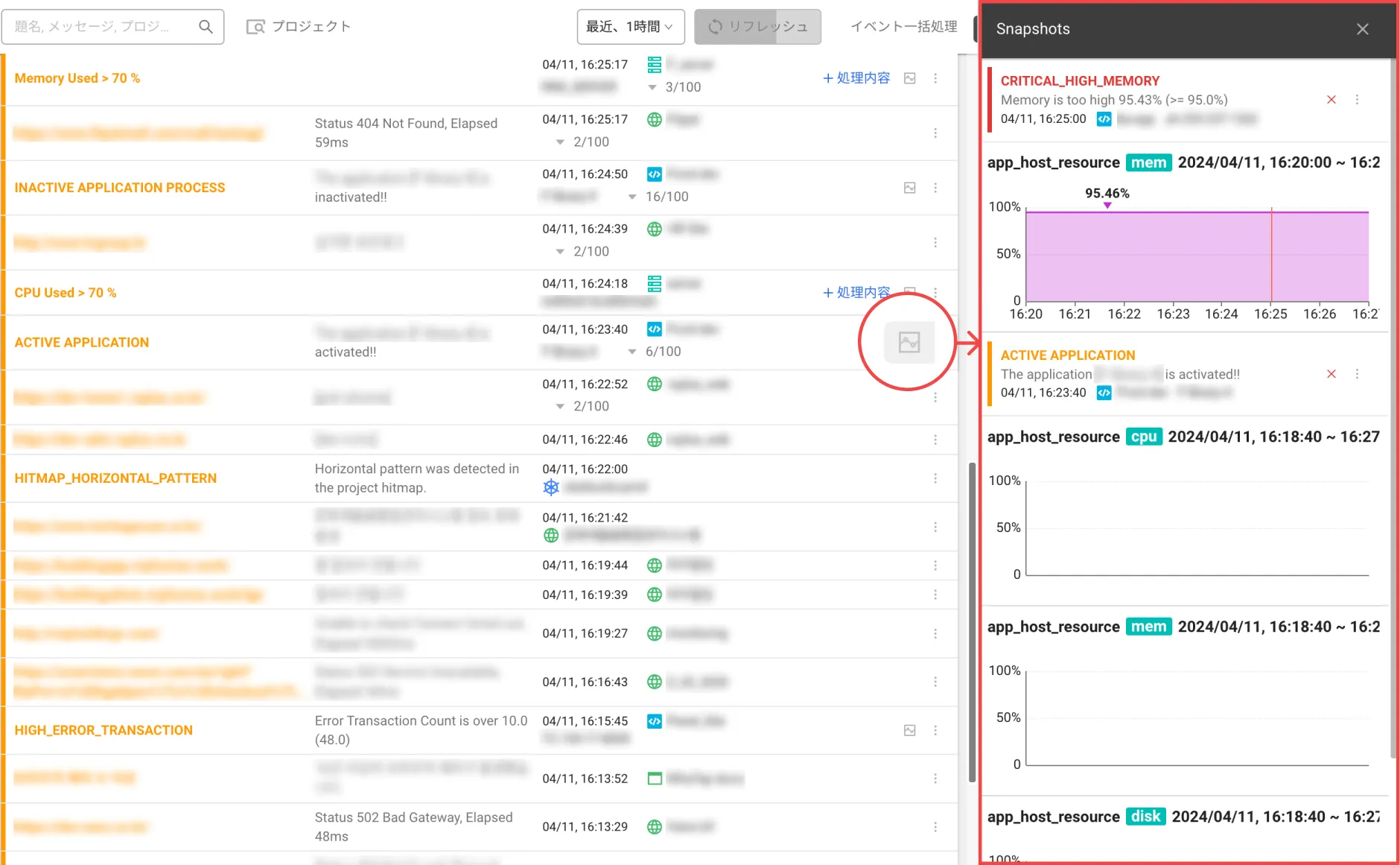Expand the 2/100 count at 16:24:39
Viewport: 1400px width, 865px height.
(560, 252)
